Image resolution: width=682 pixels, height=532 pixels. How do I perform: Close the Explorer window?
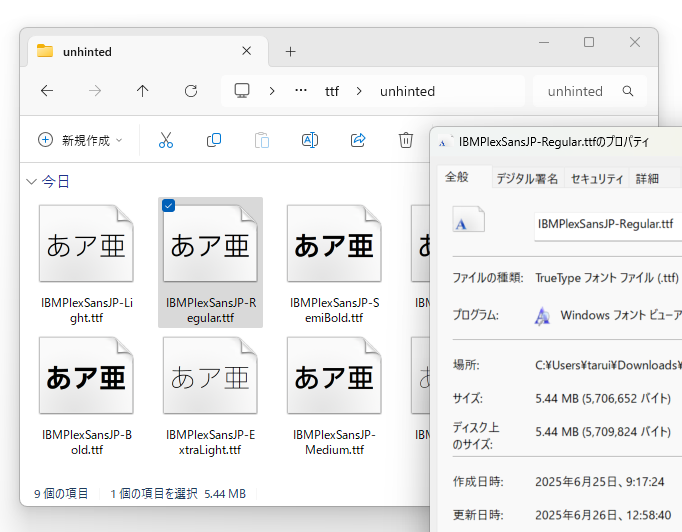point(635,42)
